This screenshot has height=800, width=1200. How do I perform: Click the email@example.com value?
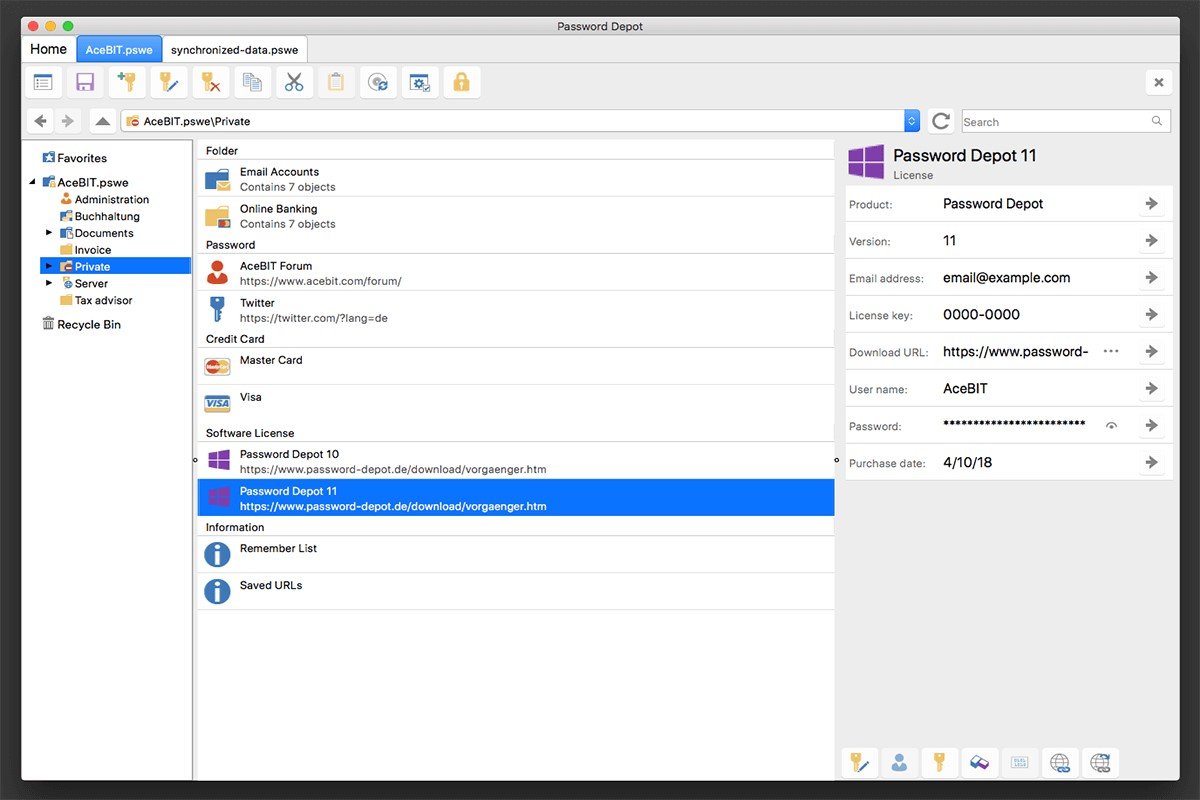click(x=1006, y=278)
